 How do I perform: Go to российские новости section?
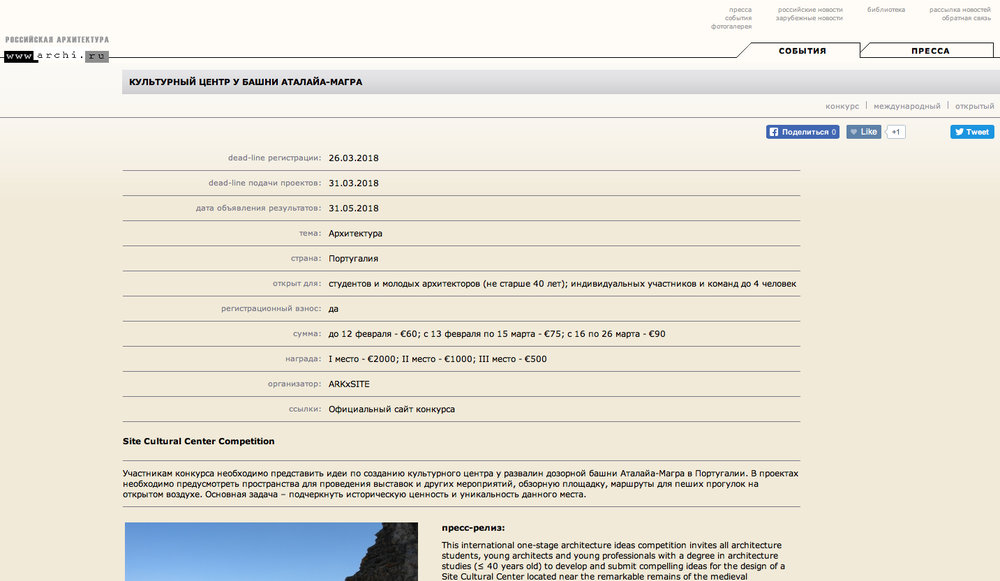(x=810, y=10)
